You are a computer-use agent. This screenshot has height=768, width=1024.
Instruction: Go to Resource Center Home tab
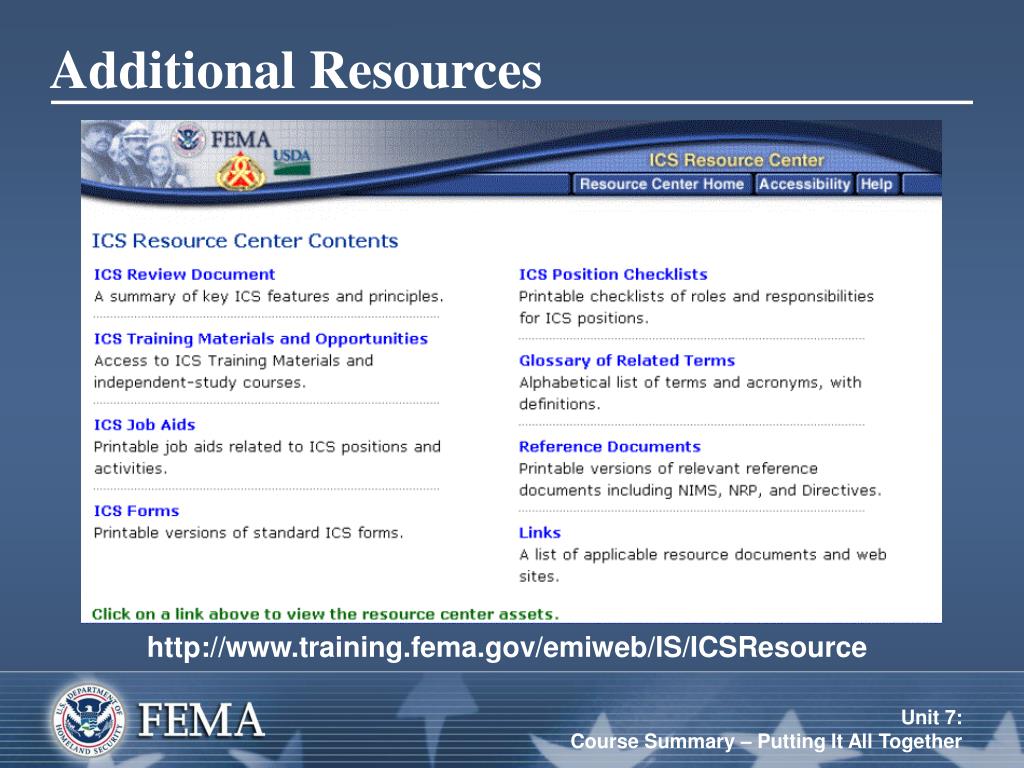[x=662, y=184]
